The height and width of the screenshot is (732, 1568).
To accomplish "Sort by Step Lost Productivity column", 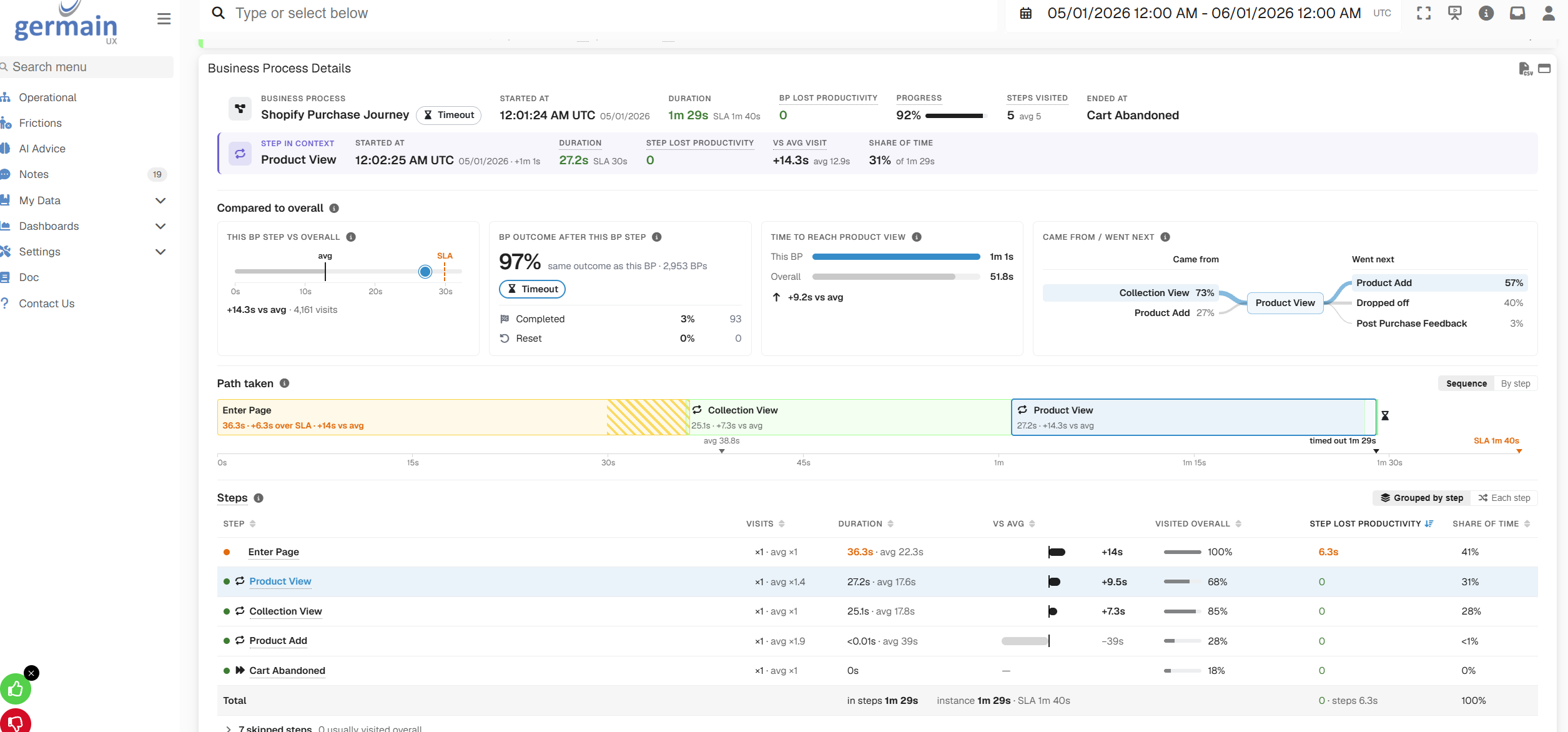I will (1371, 523).
